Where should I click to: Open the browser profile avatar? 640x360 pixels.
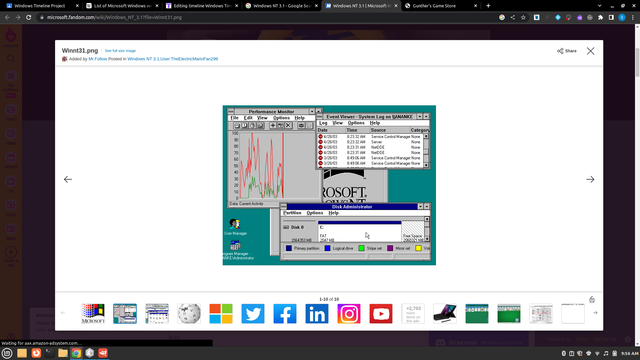click(622, 17)
